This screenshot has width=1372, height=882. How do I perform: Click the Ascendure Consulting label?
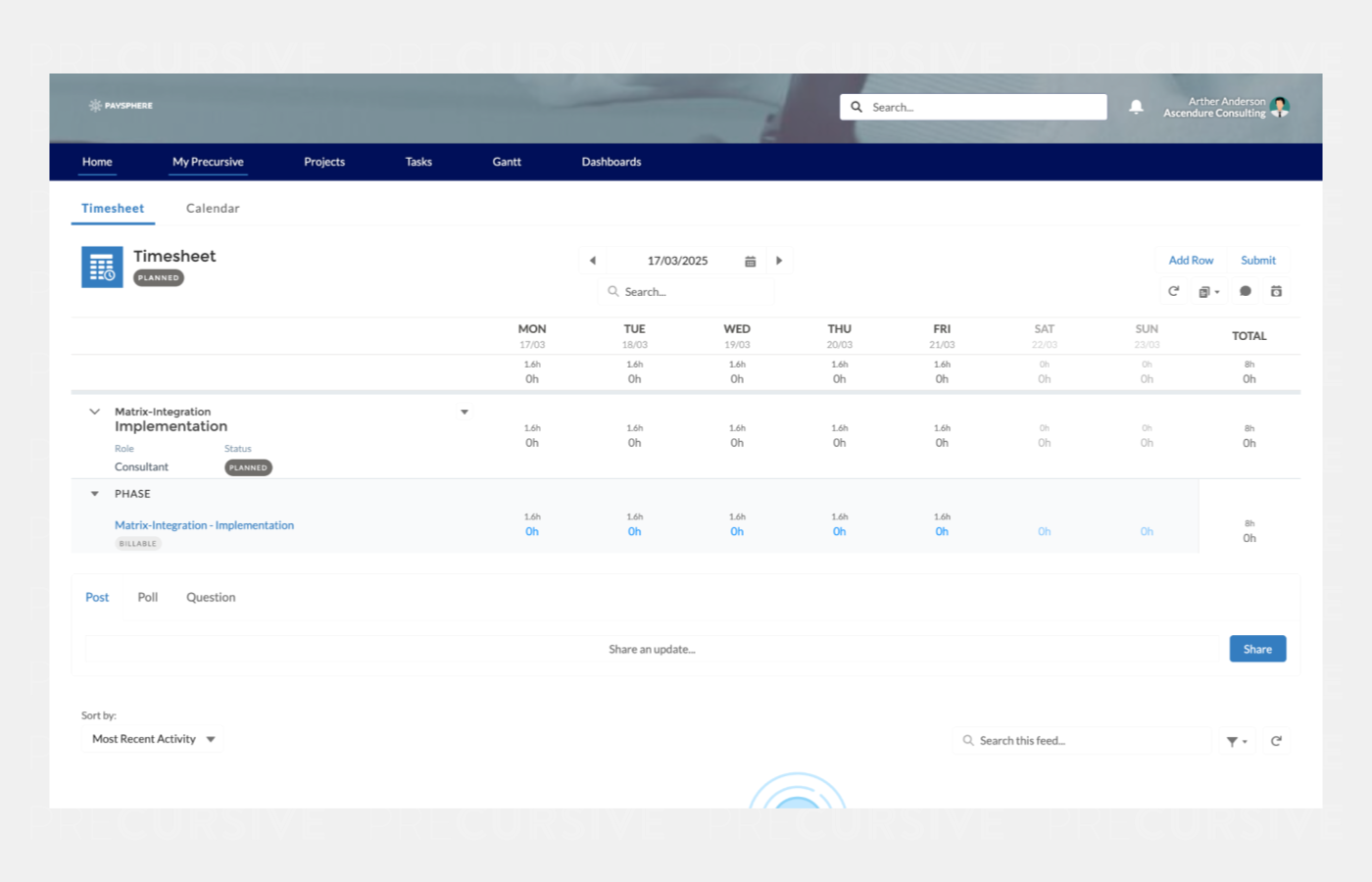[1214, 114]
